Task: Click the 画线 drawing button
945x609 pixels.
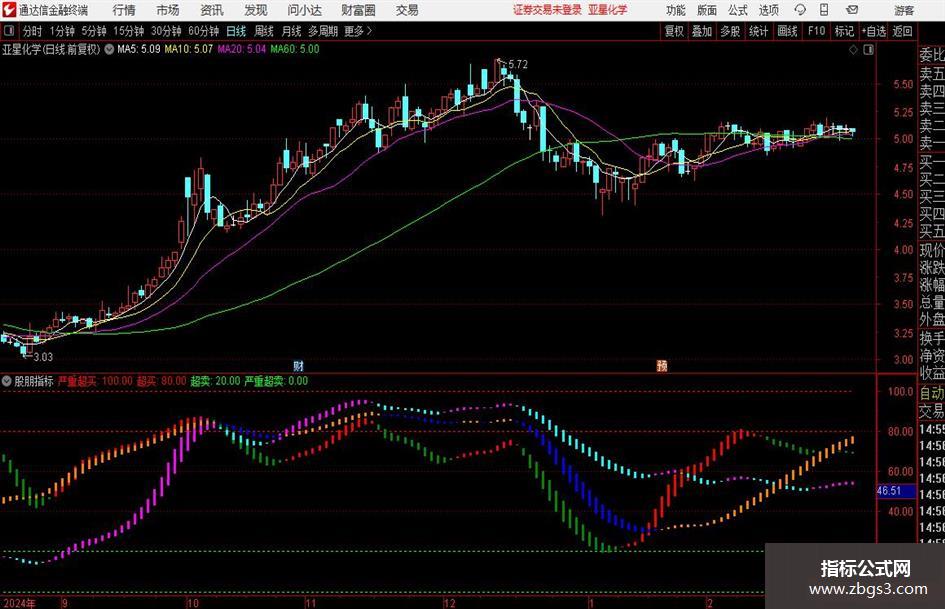Action: [x=787, y=31]
